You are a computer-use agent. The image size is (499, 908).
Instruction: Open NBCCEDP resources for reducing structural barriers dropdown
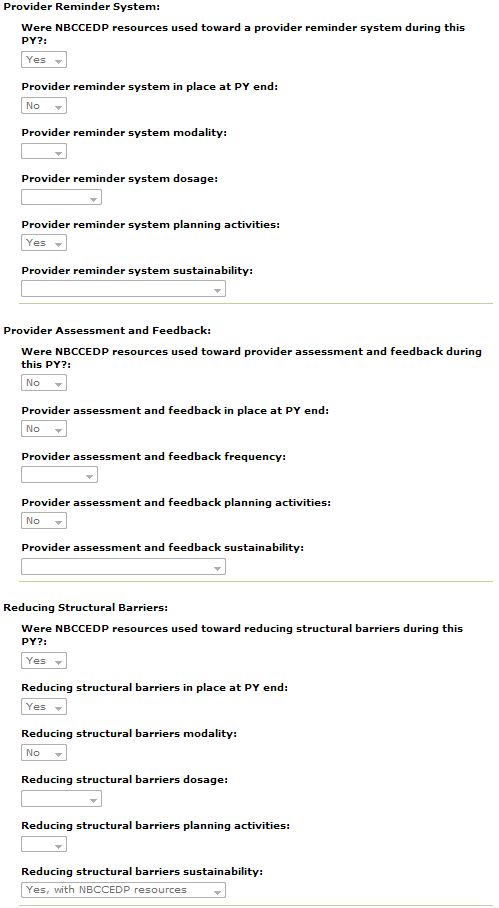tap(44, 661)
